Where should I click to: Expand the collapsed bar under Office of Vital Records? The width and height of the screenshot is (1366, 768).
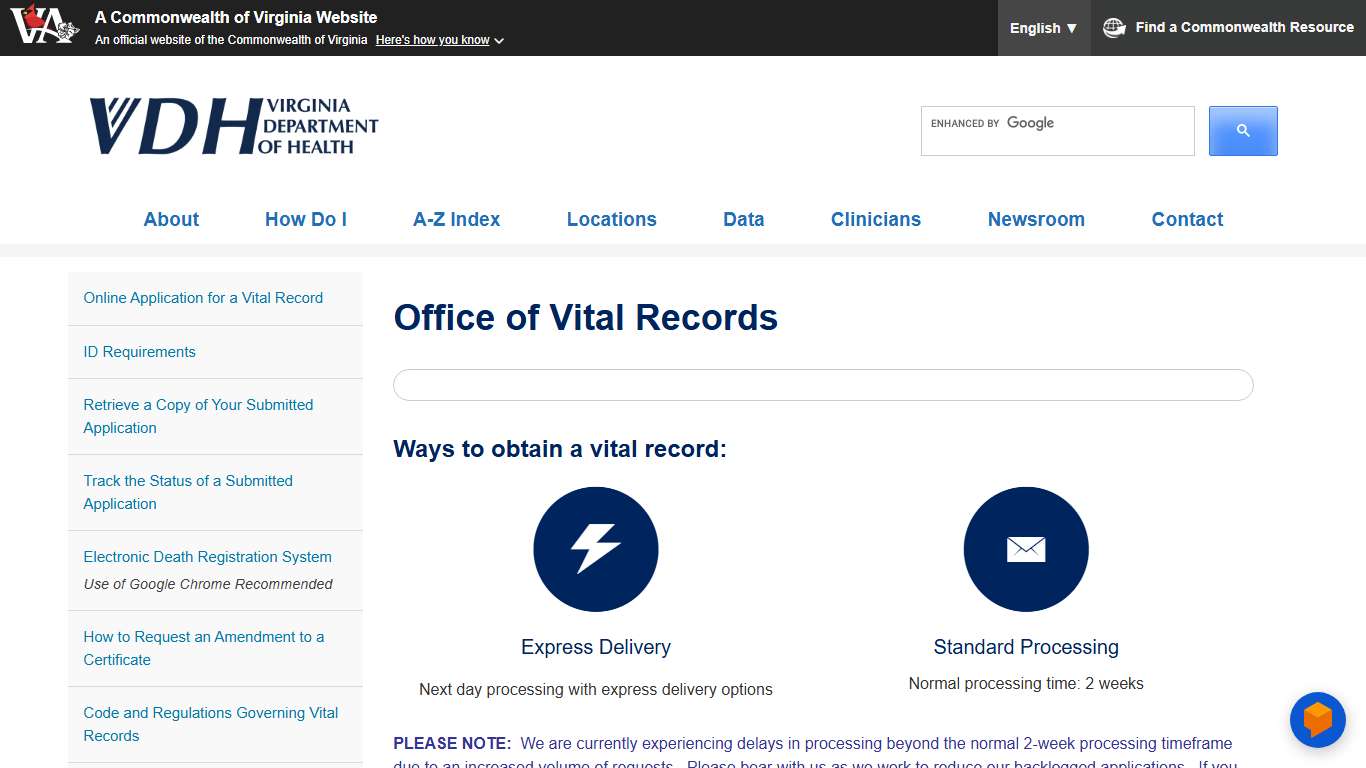coord(822,385)
